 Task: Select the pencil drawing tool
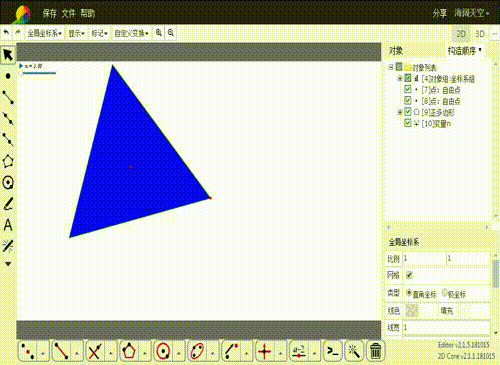pos(8,204)
